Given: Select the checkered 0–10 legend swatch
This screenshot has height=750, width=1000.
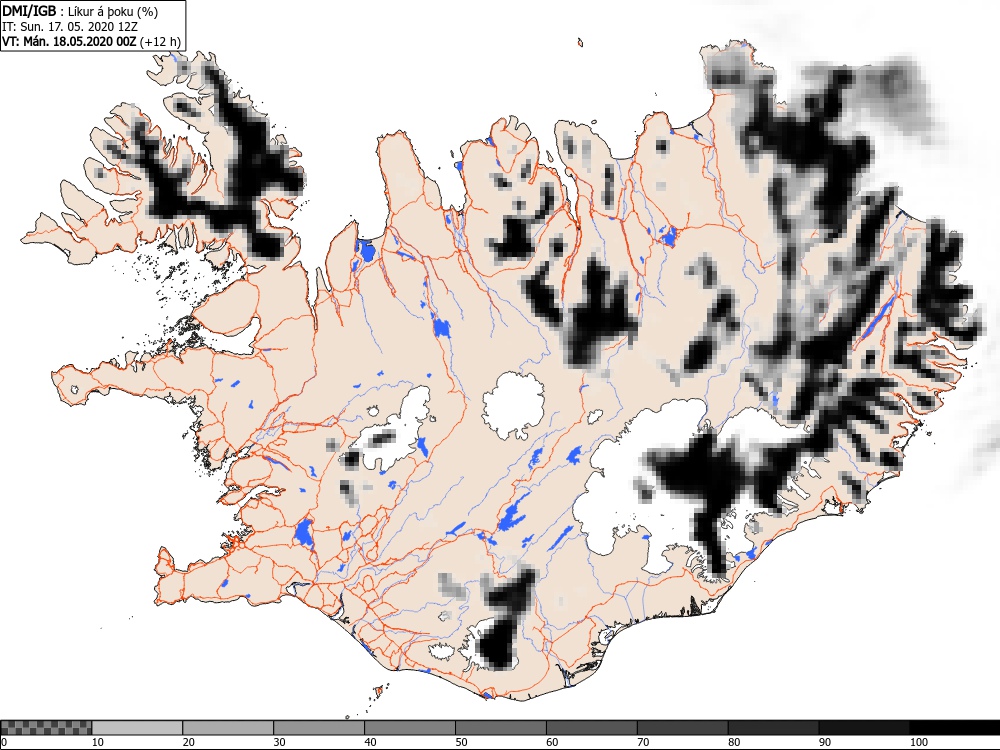Looking at the screenshot, I should (47, 728).
